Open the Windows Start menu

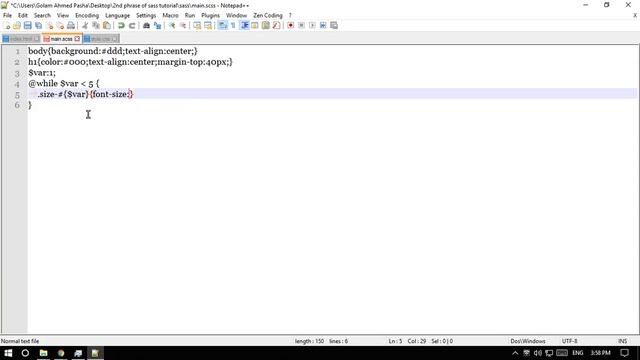click(x=8, y=353)
